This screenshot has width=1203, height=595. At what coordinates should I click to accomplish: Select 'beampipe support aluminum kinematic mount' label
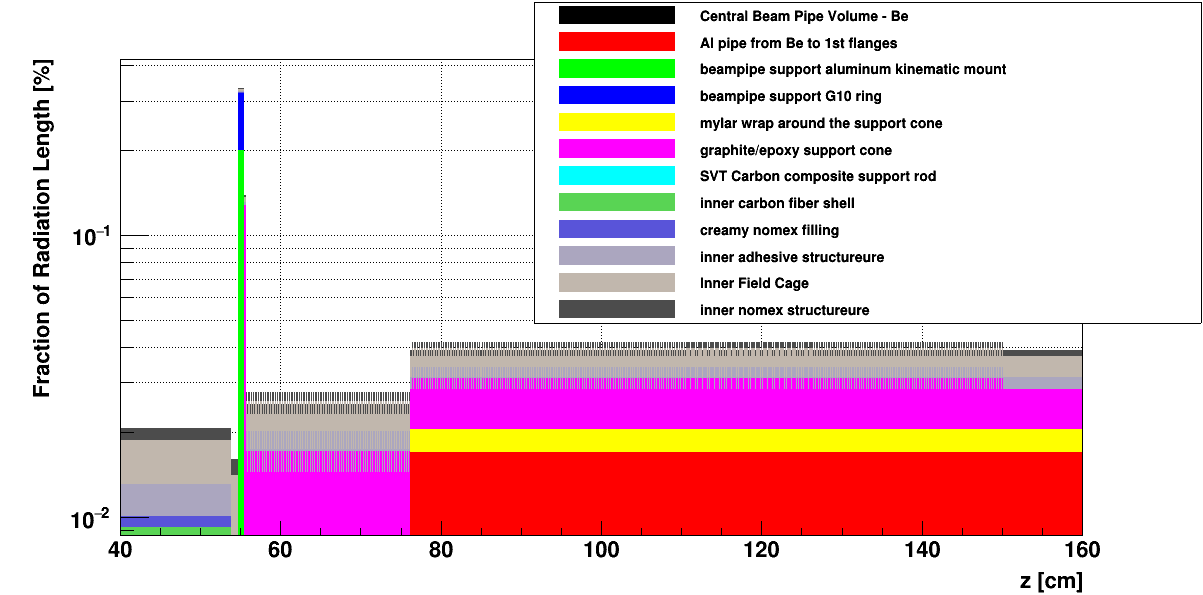(853, 69)
